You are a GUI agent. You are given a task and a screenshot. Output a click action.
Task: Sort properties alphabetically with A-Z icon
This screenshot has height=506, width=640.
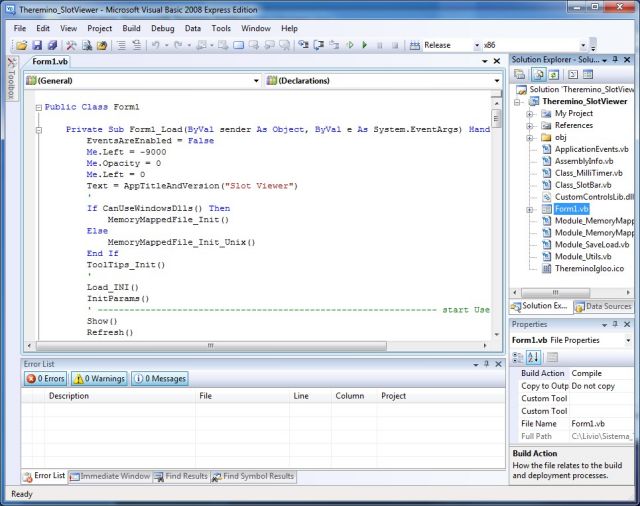533,357
